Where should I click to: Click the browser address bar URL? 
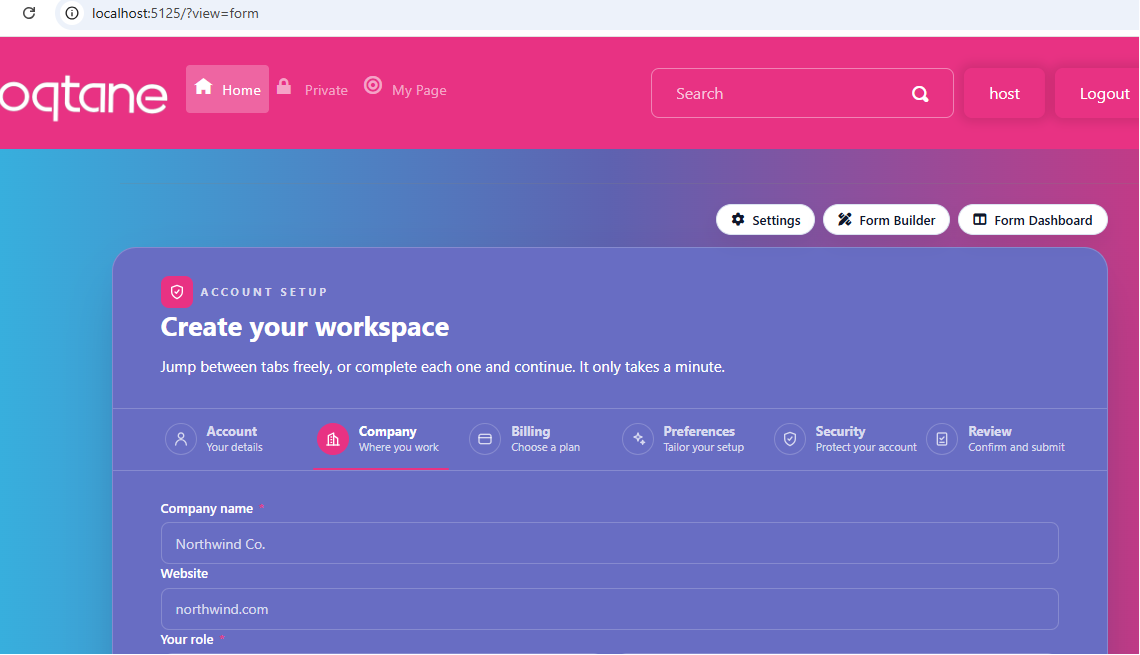(x=175, y=13)
